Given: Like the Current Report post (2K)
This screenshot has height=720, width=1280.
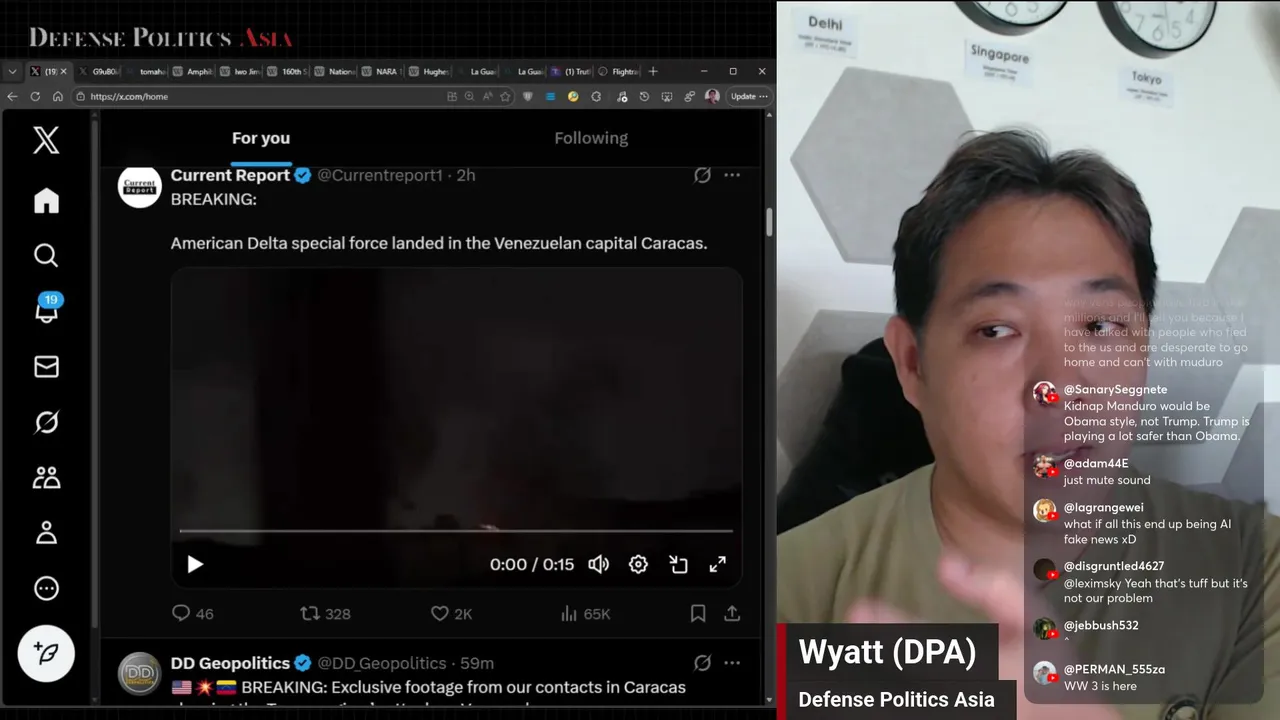Looking at the screenshot, I should [x=451, y=613].
